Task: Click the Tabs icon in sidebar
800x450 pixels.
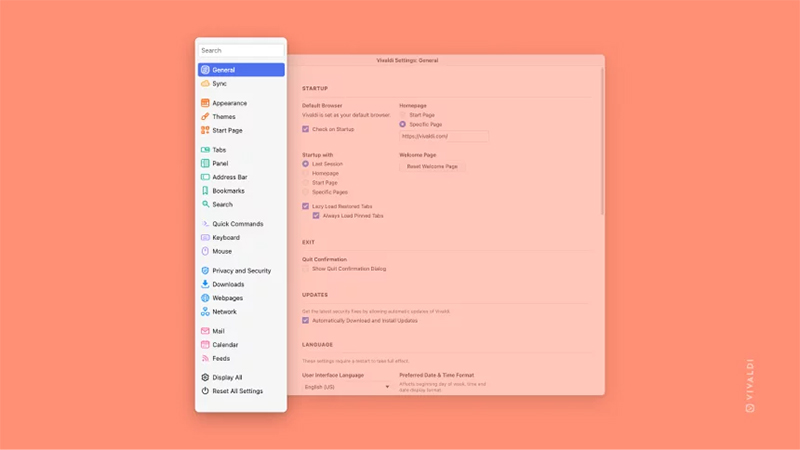Action: tap(205, 150)
